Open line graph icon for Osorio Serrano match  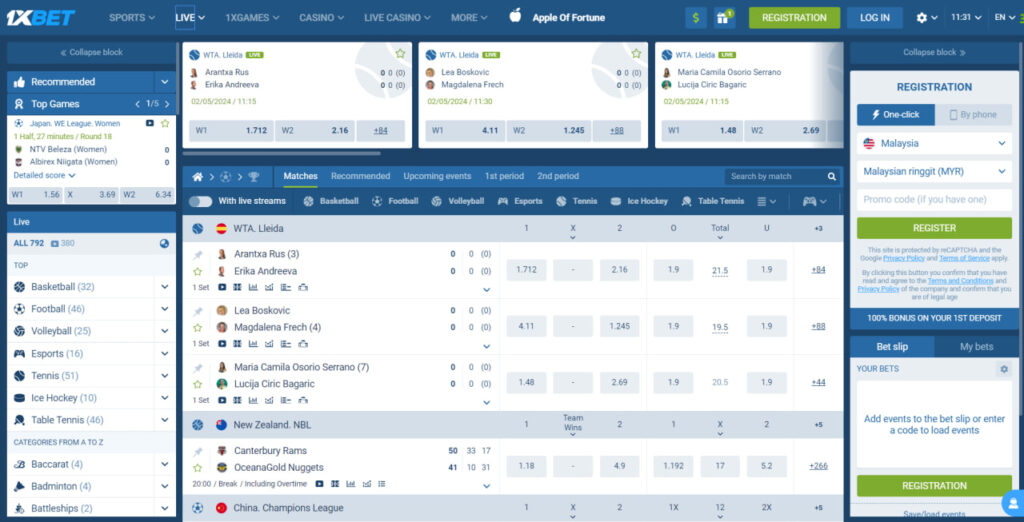(x=268, y=400)
